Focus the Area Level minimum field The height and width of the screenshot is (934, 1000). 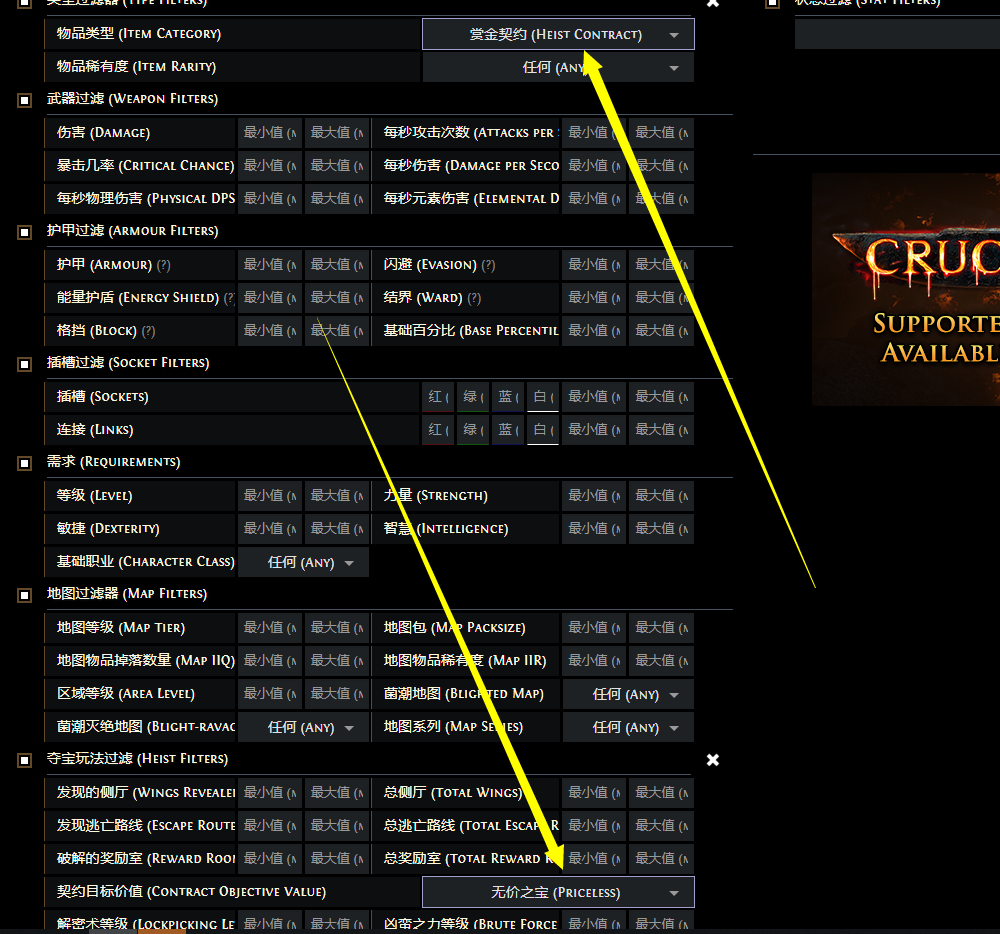(270, 694)
